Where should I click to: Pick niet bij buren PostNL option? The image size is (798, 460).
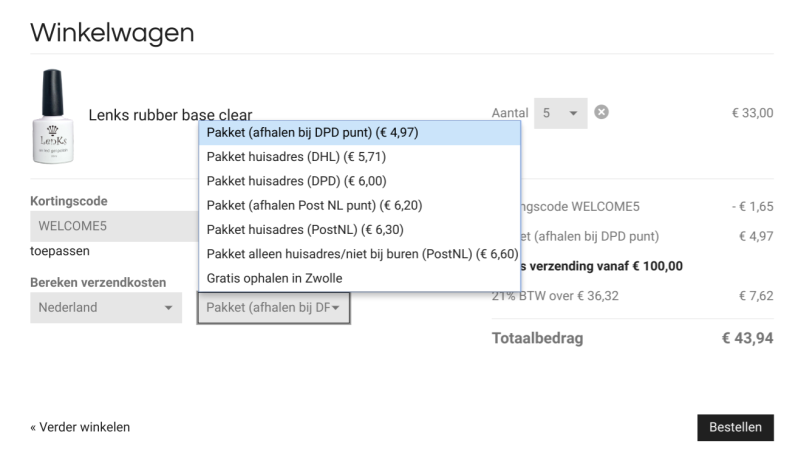pos(361,253)
